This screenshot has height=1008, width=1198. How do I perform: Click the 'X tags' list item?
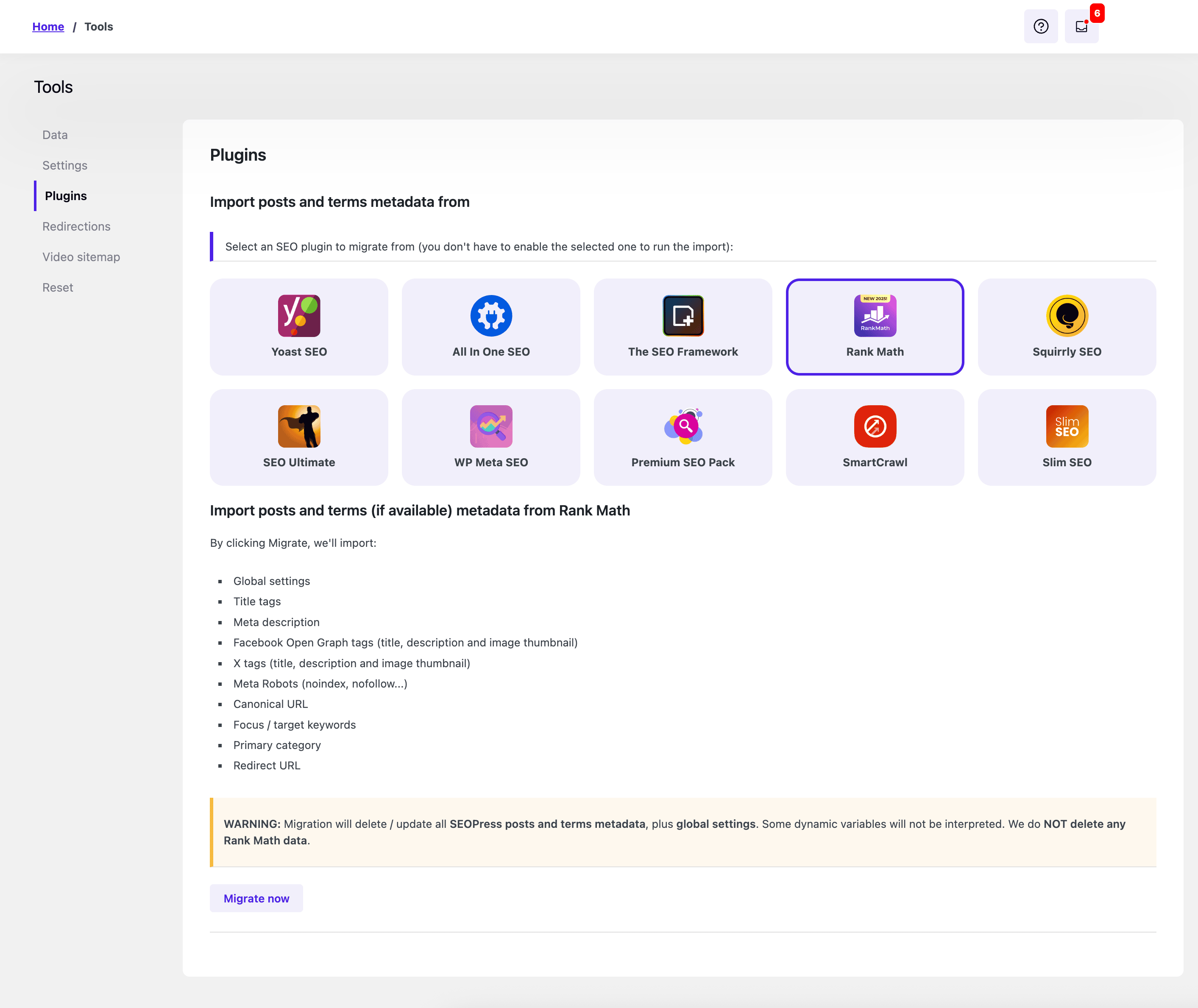point(351,663)
